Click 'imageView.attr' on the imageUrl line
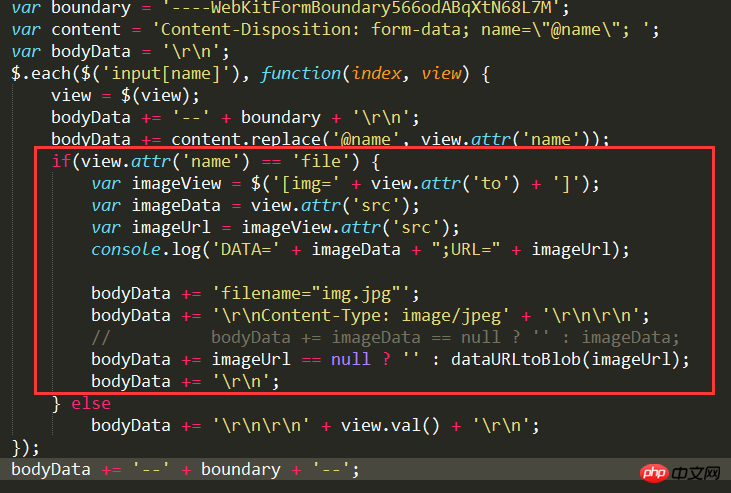Screen dimensions: 731x493 [x=311, y=228]
